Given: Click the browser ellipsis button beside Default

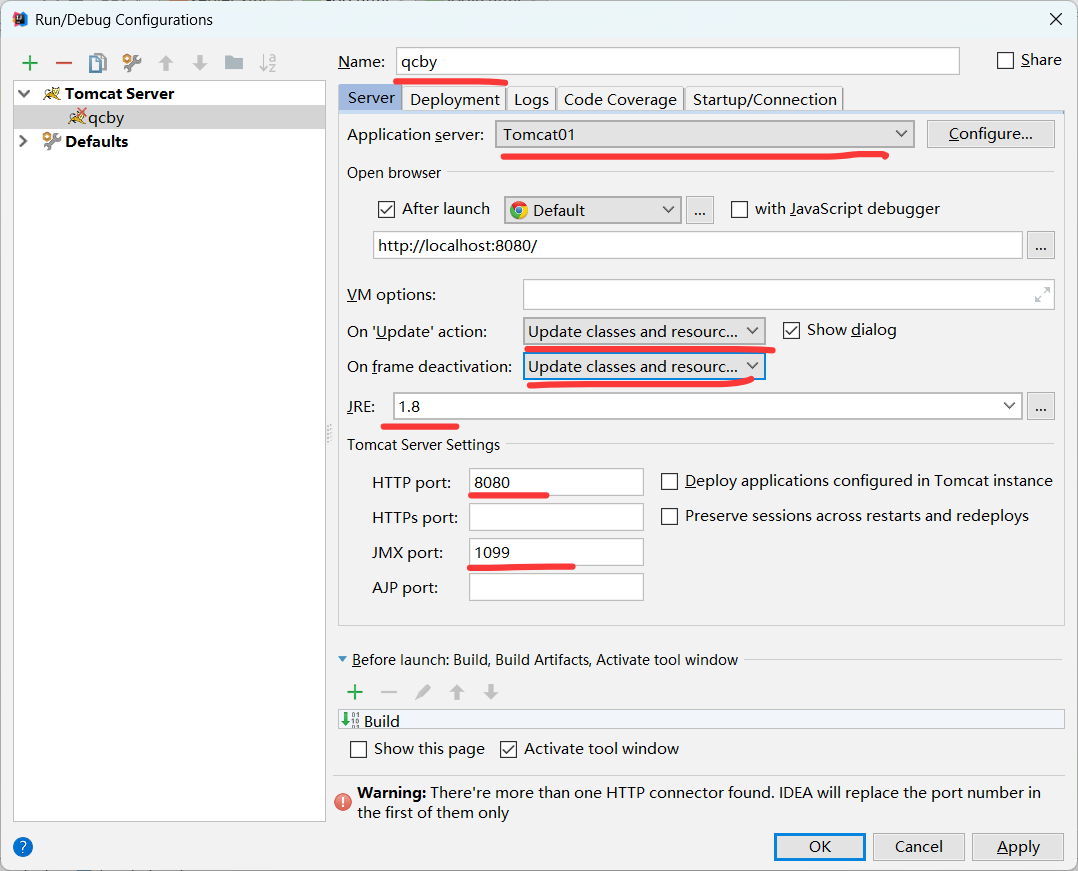Looking at the screenshot, I should coord(700,210).
